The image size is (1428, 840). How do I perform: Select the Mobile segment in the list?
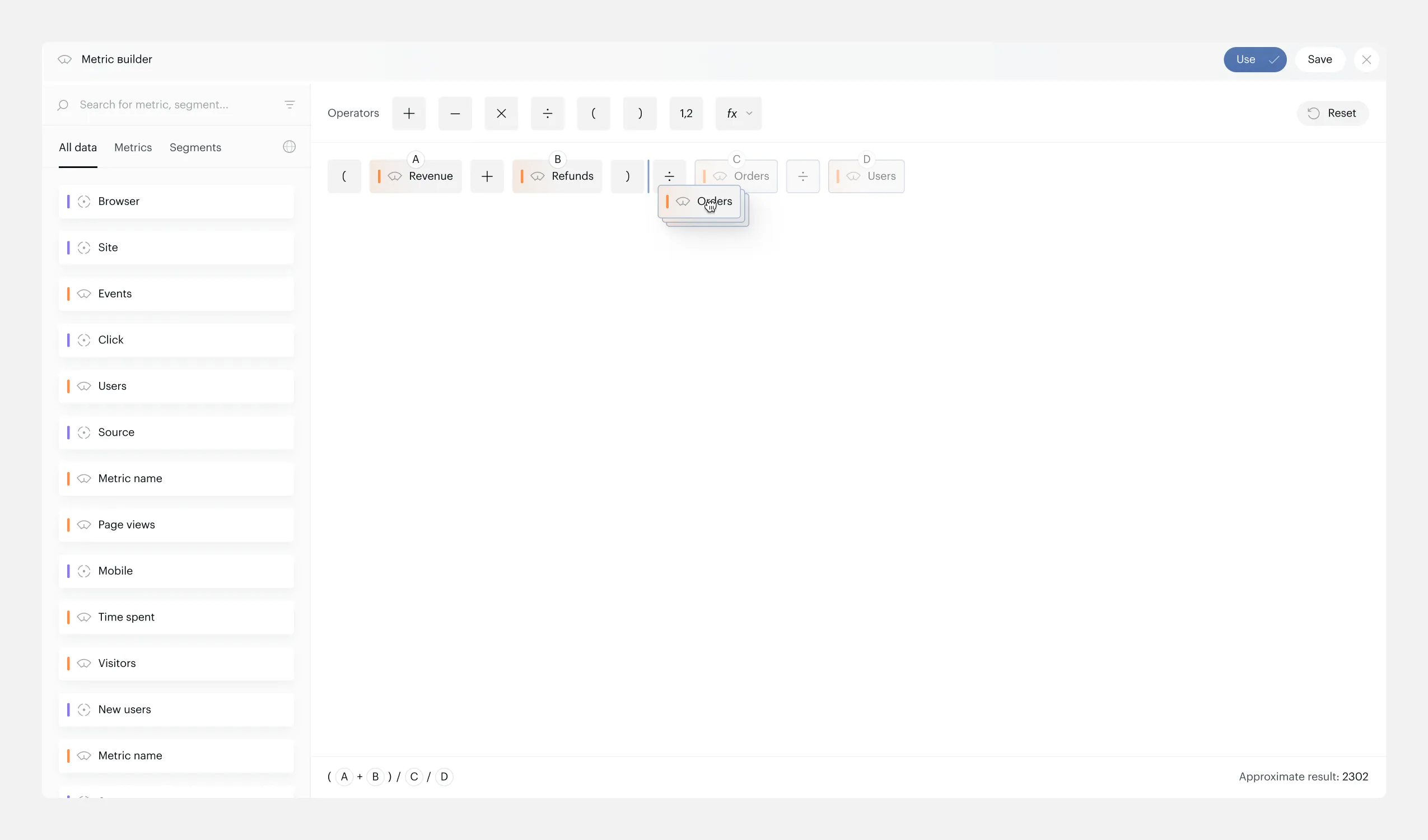[176, 571]
